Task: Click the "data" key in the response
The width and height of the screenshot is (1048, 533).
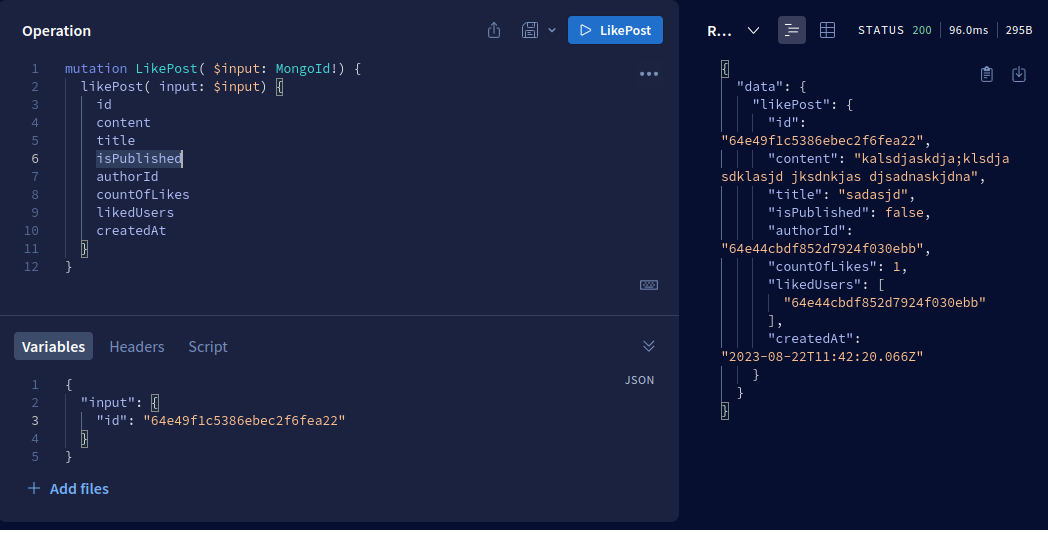Action: pyautogui.click(x=759, y=86)
